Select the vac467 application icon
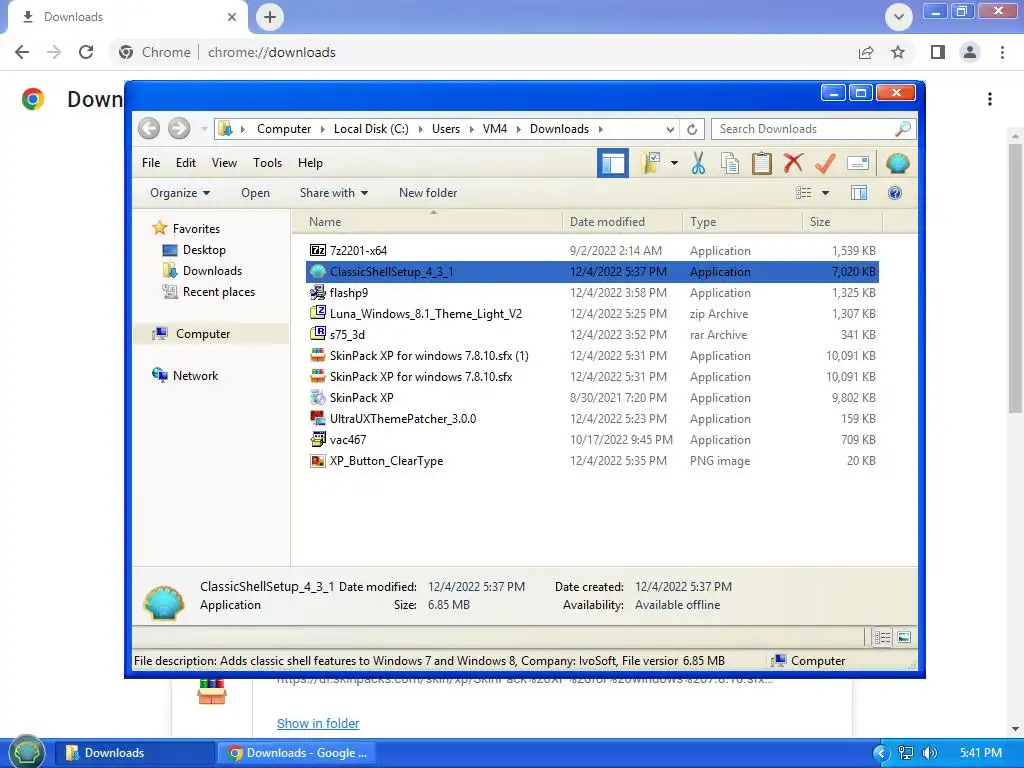 coord(318,440)
